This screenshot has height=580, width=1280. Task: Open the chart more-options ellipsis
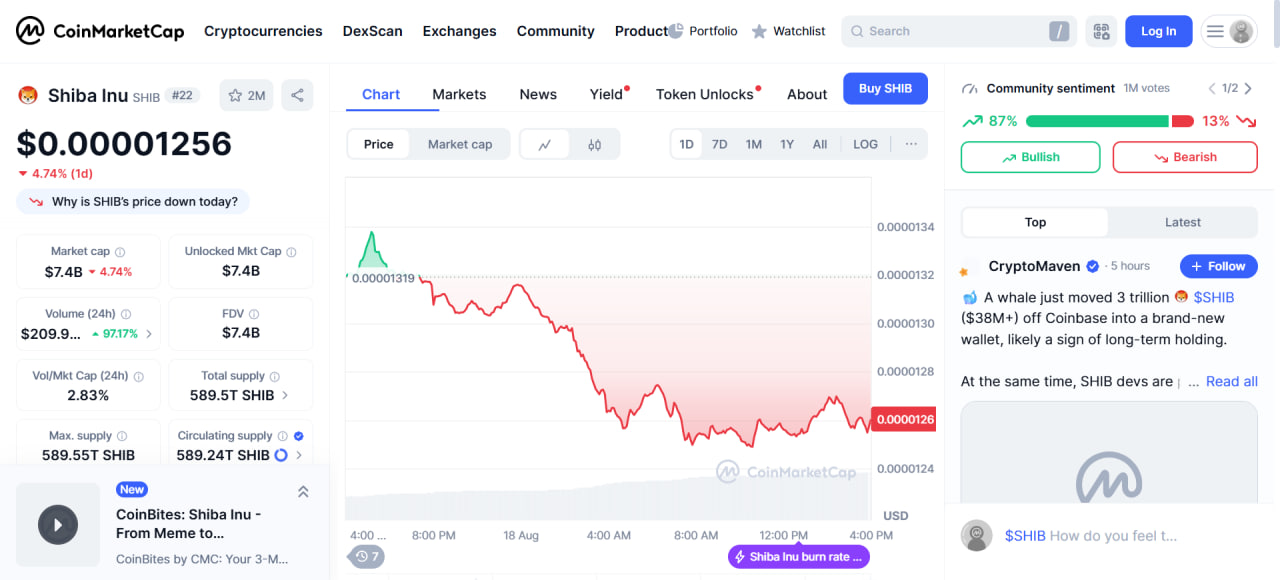(x=911, y=144)
